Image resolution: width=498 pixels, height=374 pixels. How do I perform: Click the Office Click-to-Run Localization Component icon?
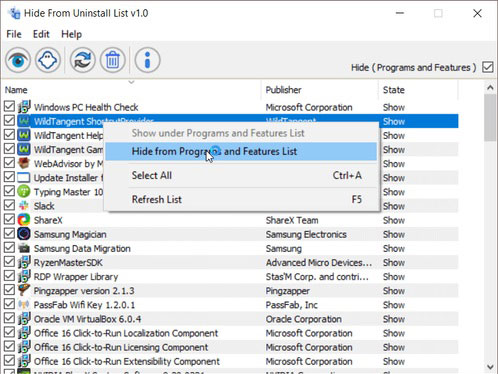pyautogui.click(x=24, y=333)
